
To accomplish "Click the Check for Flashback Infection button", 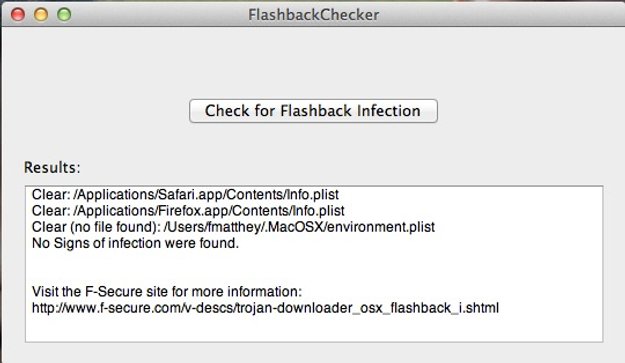I will tap(313, 111).
